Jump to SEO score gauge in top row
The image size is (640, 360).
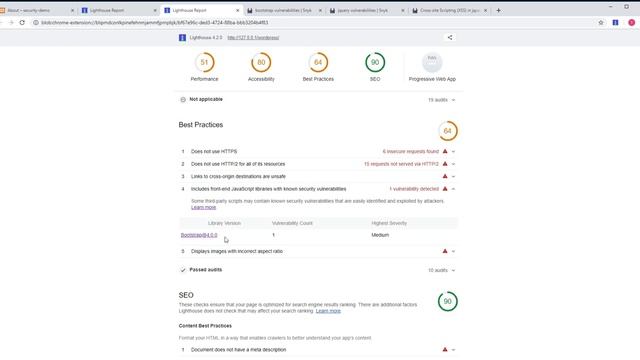375,62
